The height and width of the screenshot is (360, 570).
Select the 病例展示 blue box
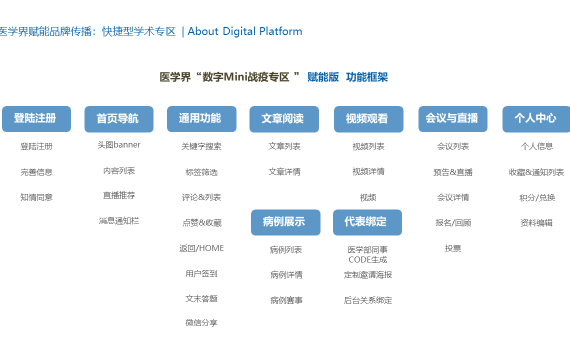(285, 222)
